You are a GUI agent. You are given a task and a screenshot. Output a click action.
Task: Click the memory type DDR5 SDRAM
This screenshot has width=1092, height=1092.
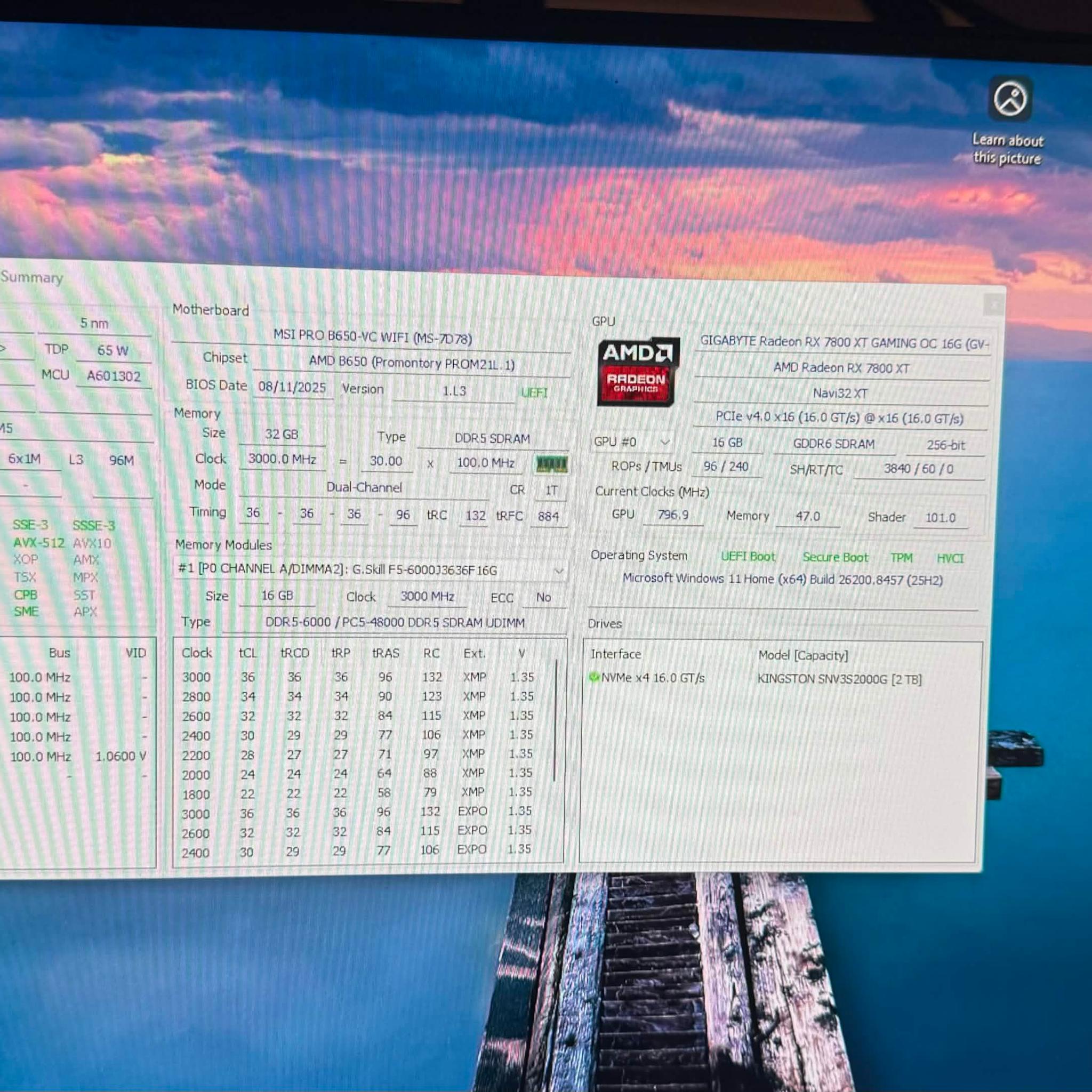(x=492, y=439)
